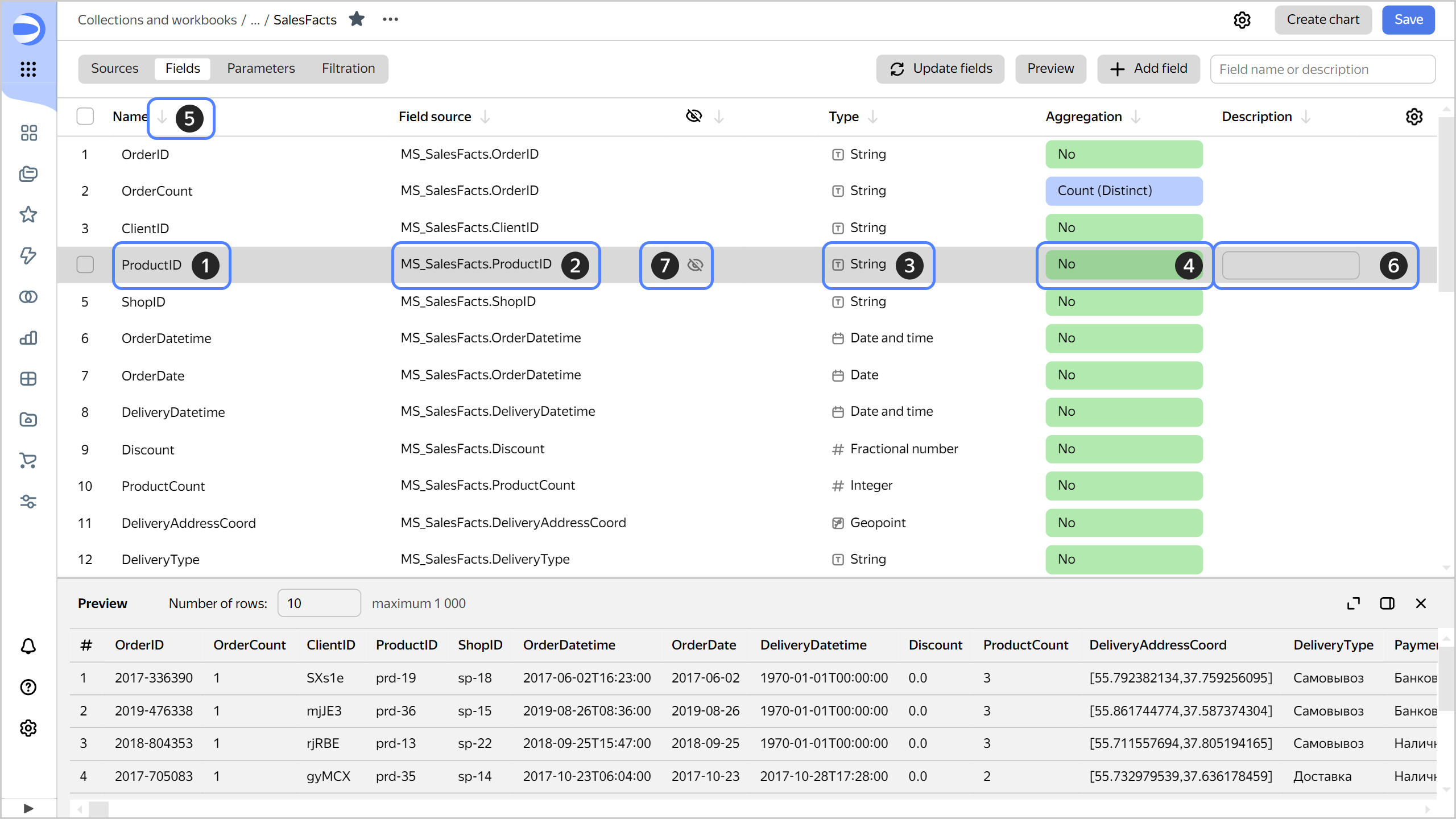This screenshot has height=819, width=1456.
Task: Switch to the Filtration tab
Action: (348, 69)
